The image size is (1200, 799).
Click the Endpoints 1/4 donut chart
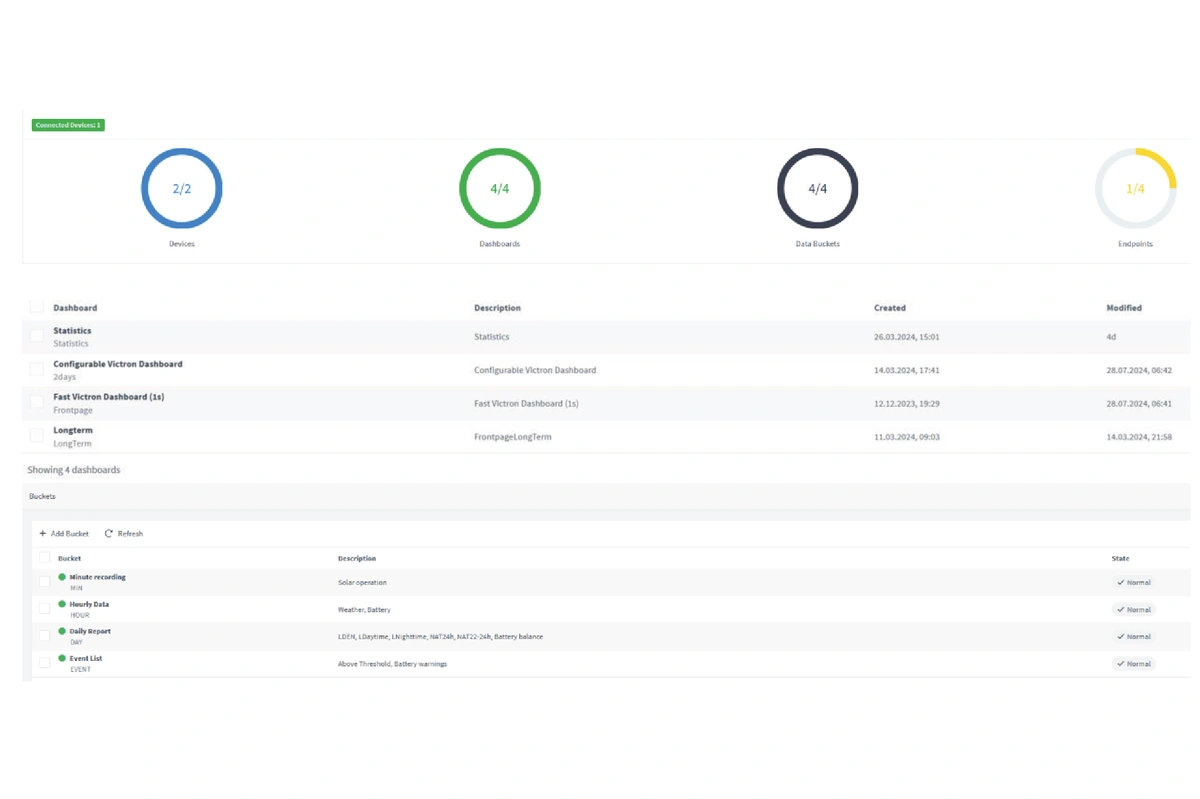click(1135, 188)
